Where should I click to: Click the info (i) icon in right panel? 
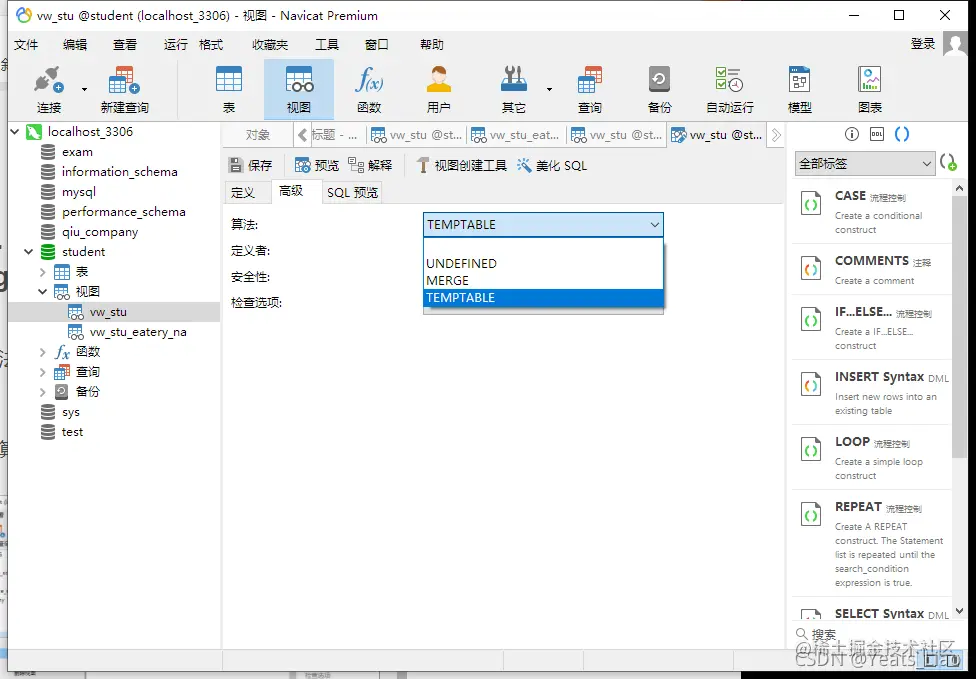point(852,134)
